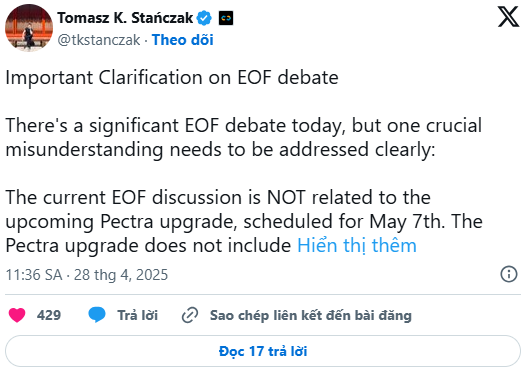
Task: Click the chain link copy icon
Action: click(x=190, y=315)
